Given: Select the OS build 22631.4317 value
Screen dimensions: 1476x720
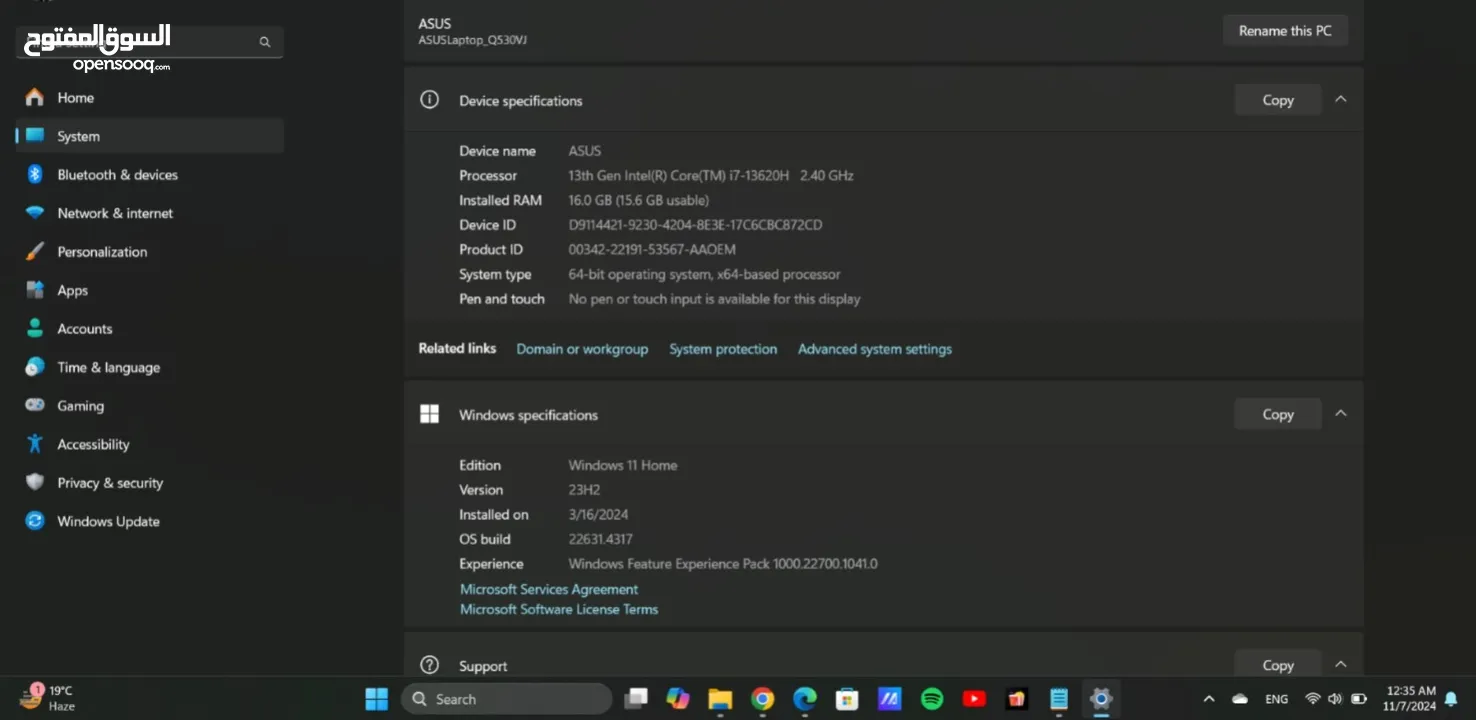Looking at the screenshot, I should (600, 539).
